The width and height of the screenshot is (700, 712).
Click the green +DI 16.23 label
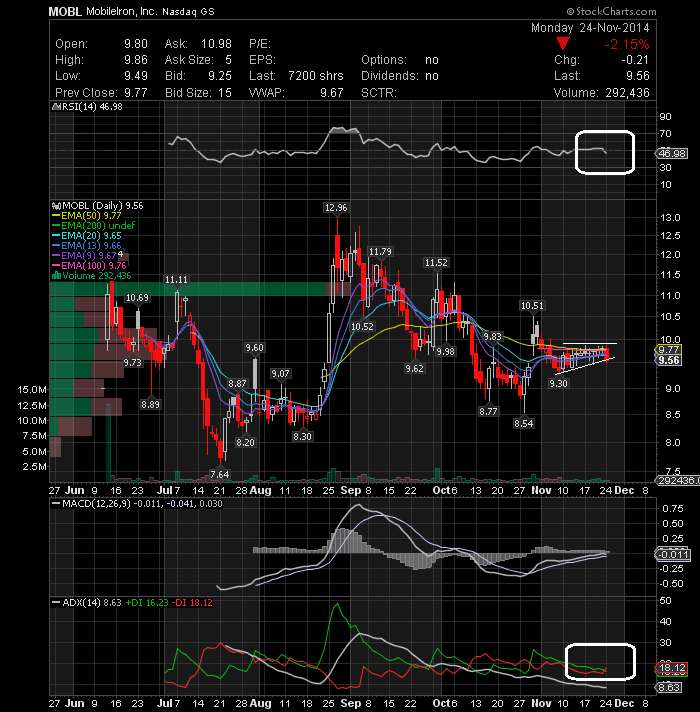pos(147,603)
